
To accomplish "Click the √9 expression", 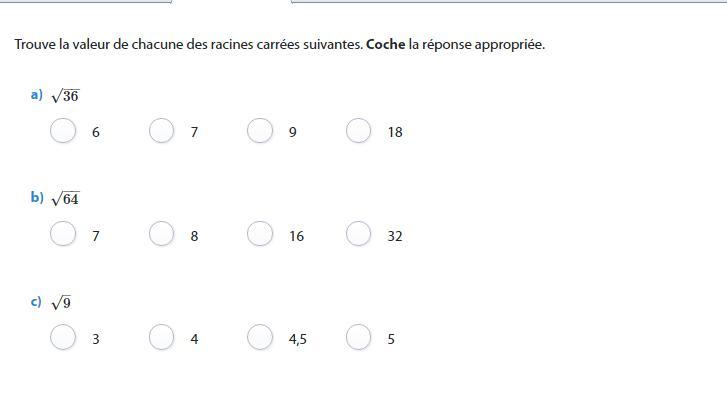I will coord(61,302).
